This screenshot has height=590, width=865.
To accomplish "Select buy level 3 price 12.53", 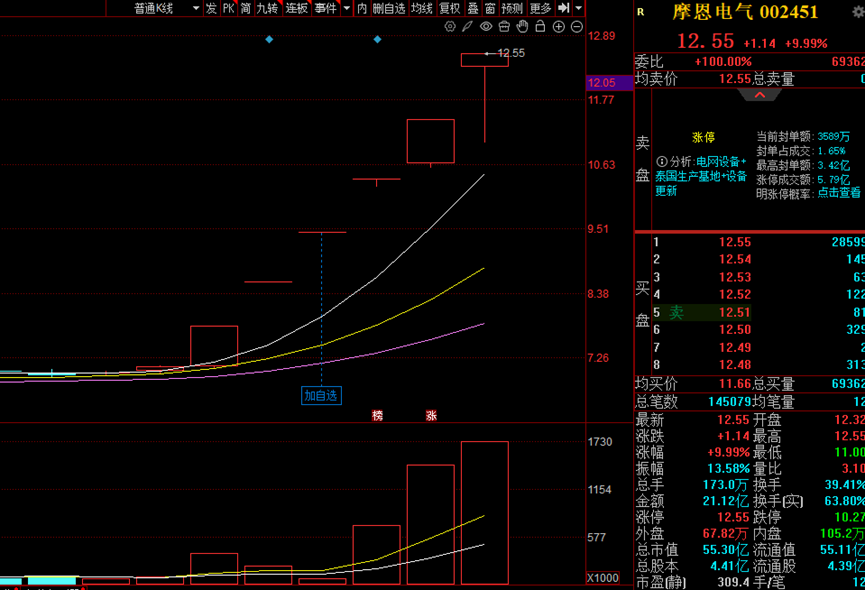I will click(735, 277).
